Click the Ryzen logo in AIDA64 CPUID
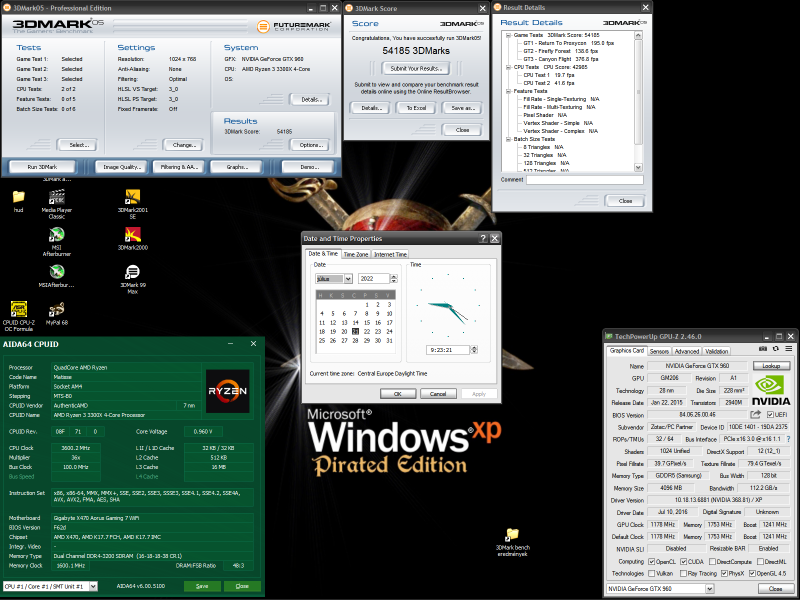The height and width of the screenshot is (600, 800). pos(228,391)
